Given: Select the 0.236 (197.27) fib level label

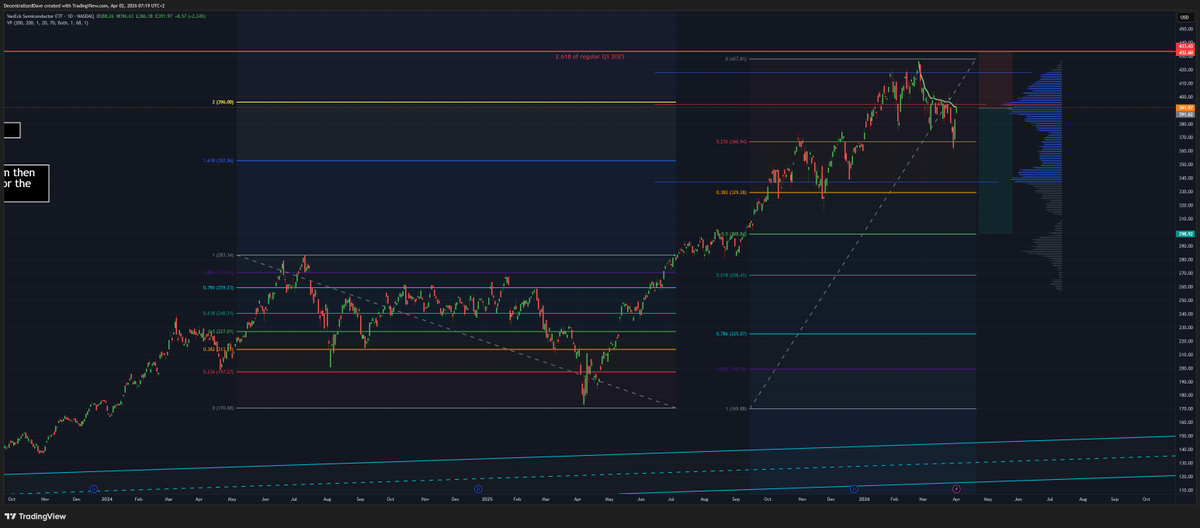Looking at the screenshot, I should coord(220,372).
